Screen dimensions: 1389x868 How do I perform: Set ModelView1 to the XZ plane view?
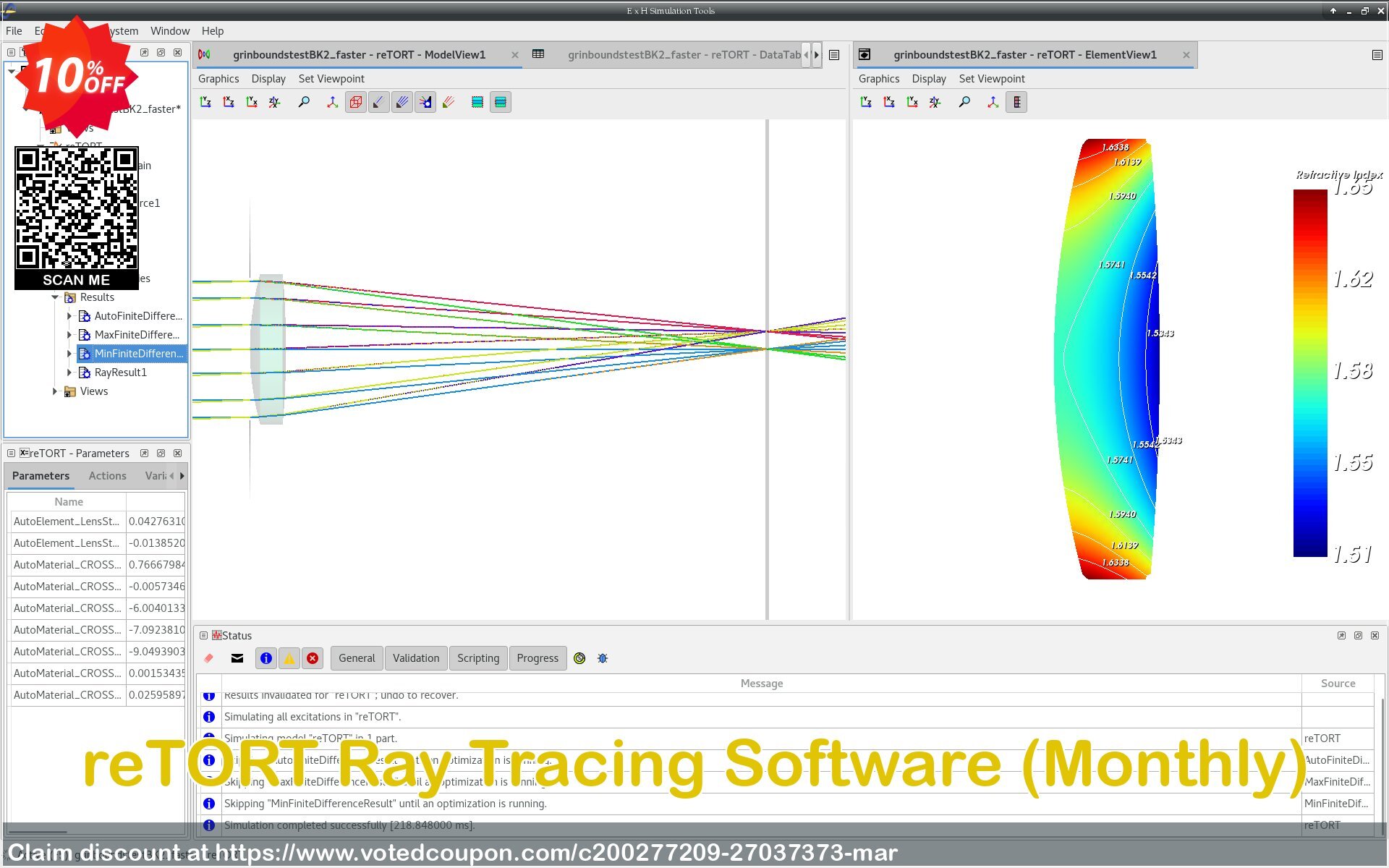pyautogui.click(x=229, y=102)
